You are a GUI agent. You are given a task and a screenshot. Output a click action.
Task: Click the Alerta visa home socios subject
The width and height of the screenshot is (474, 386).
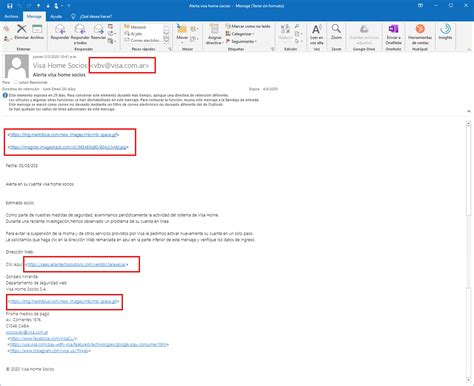pyautogui.click(x=59, y=75)
